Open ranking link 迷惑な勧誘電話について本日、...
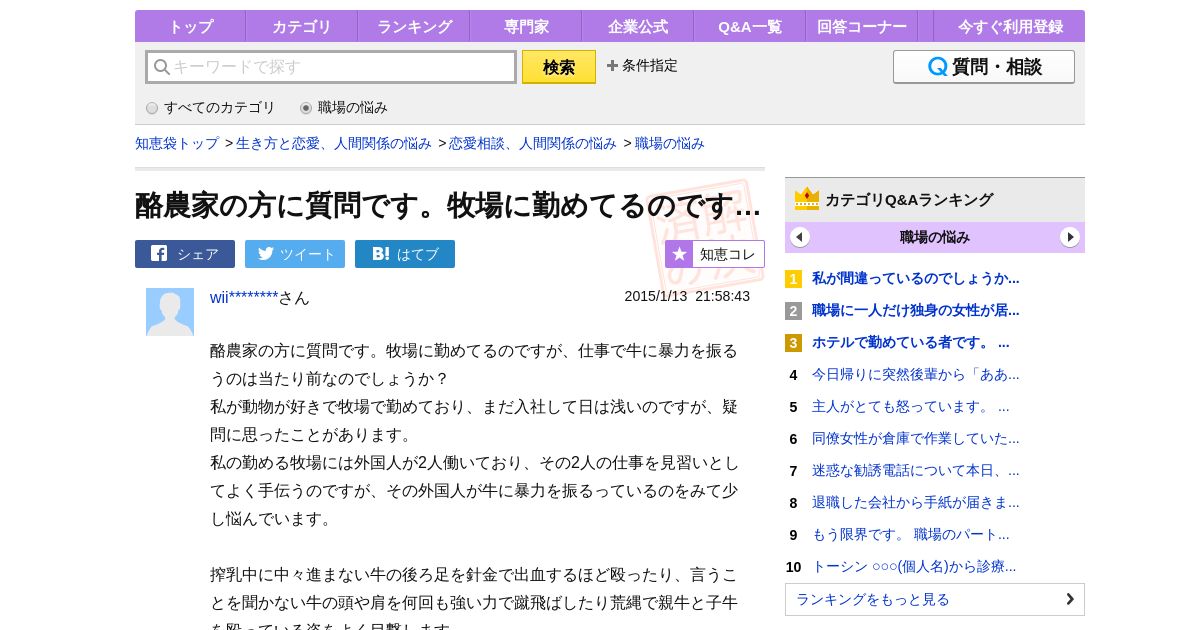The width and height of the screenshot is (1200, 630). click(916, 471)
